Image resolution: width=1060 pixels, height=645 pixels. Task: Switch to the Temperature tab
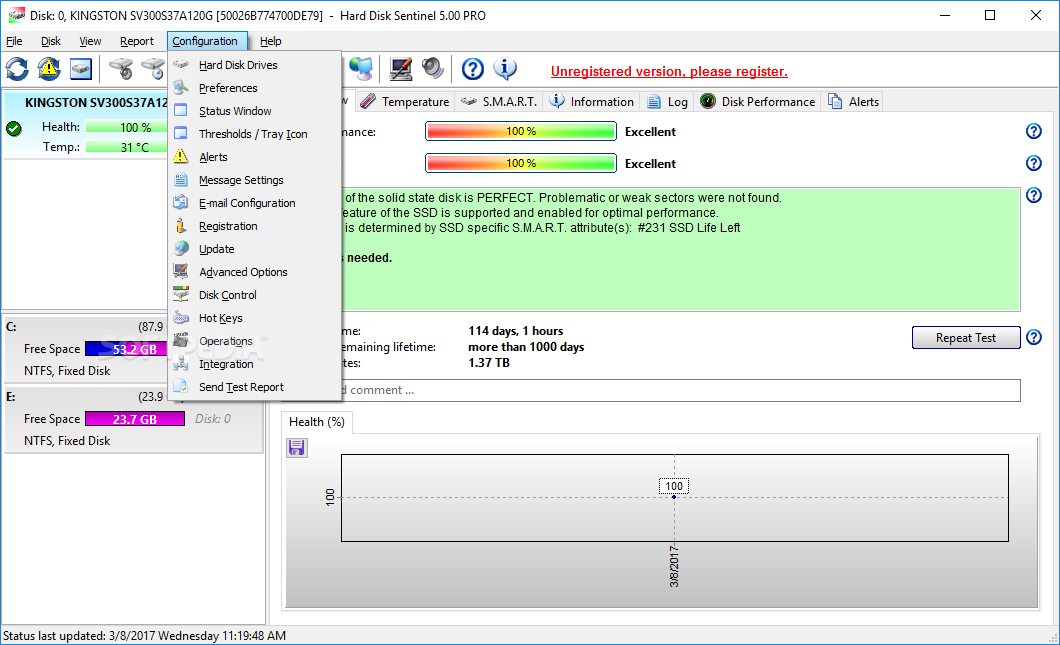pyautogui.click(x=405, y=101)
